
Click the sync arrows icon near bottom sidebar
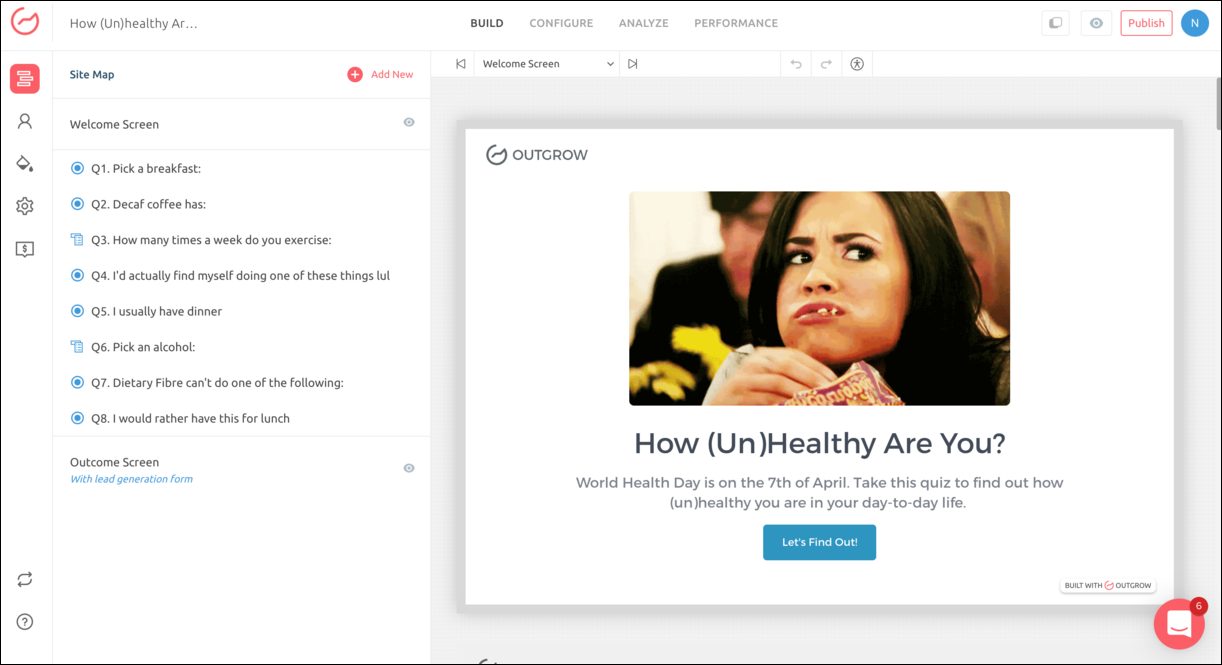[24, 579]
